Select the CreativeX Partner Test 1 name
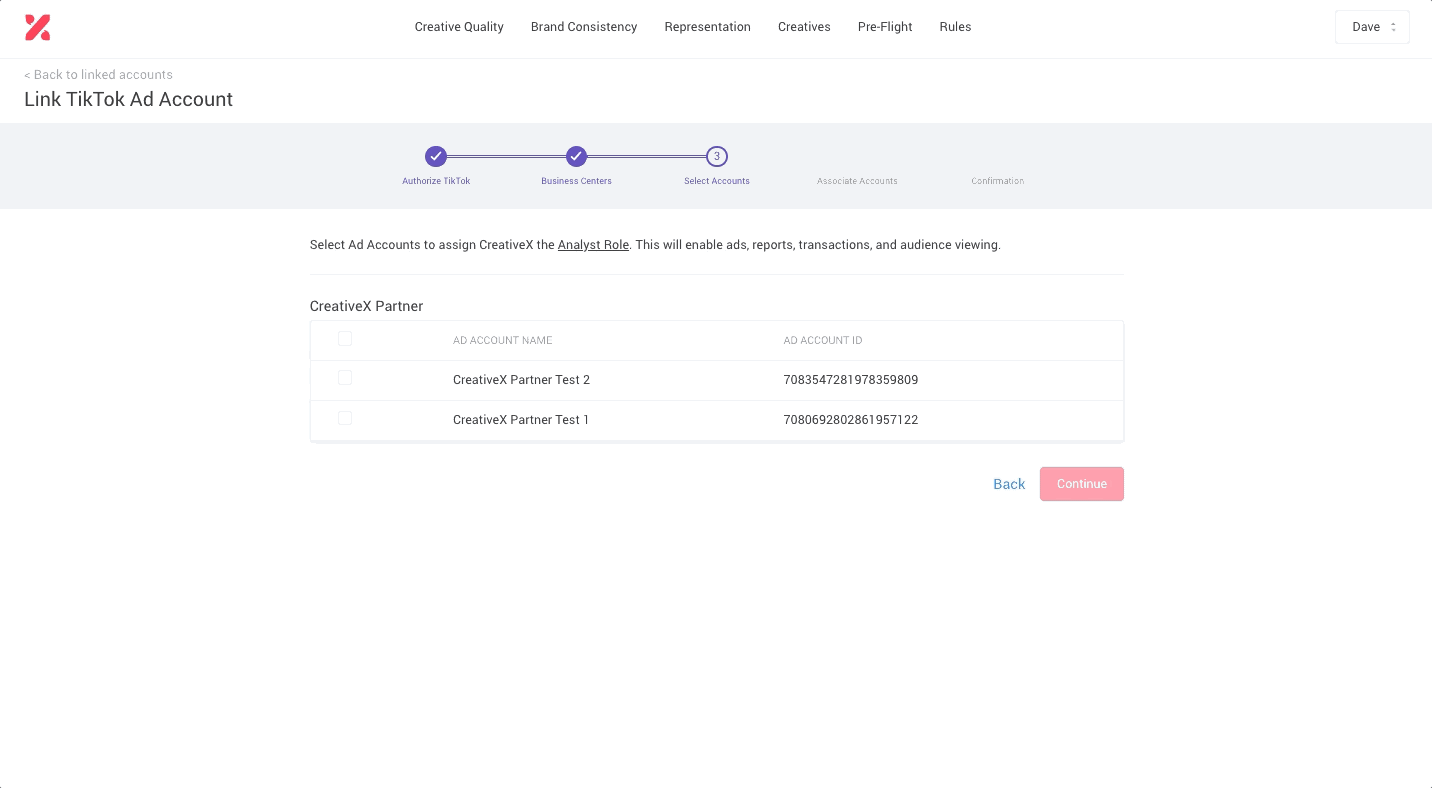Screen dimensions: 1432x788 (x=521, y=420)
